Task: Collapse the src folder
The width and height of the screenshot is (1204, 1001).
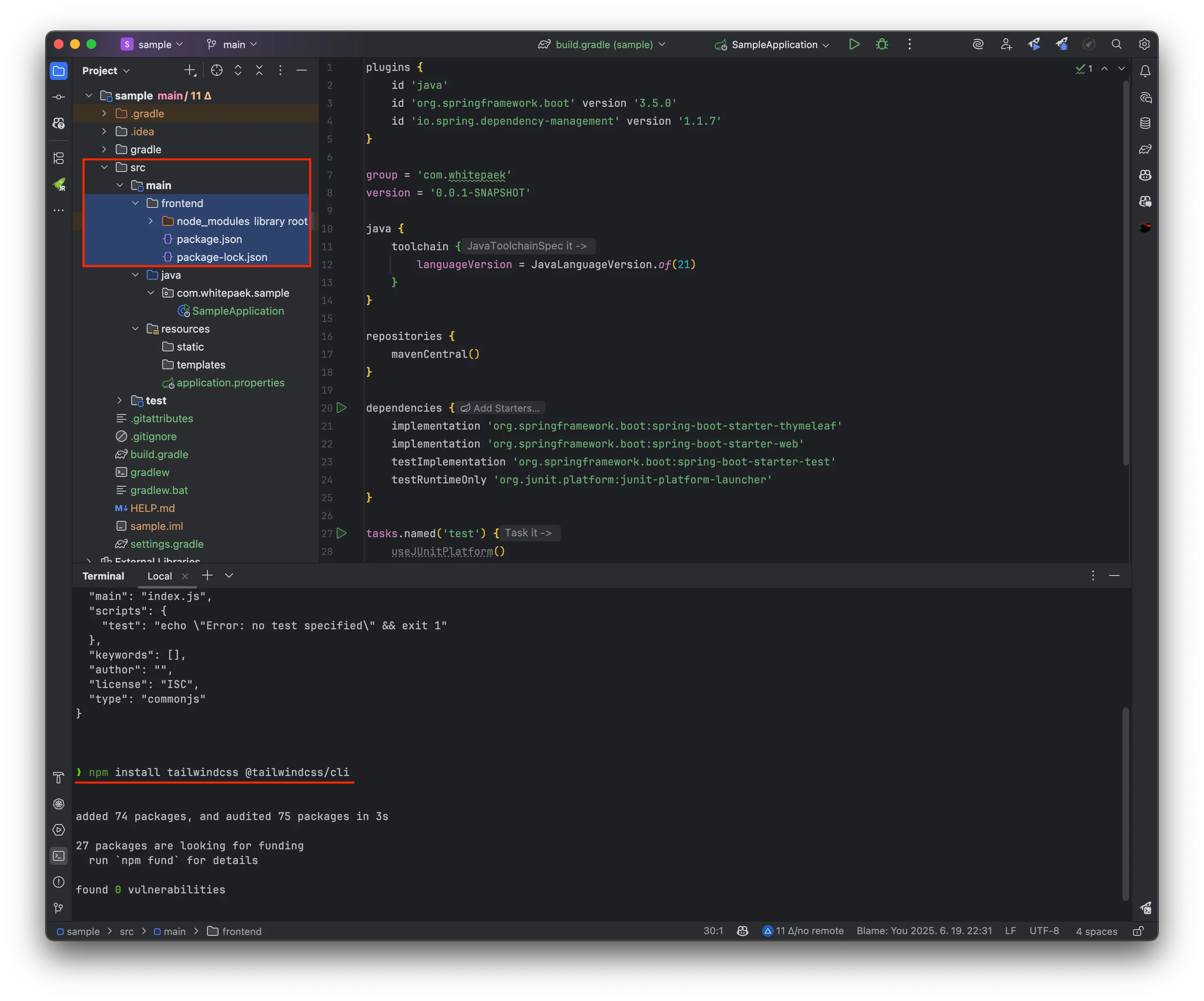Action: click(104, 168)
